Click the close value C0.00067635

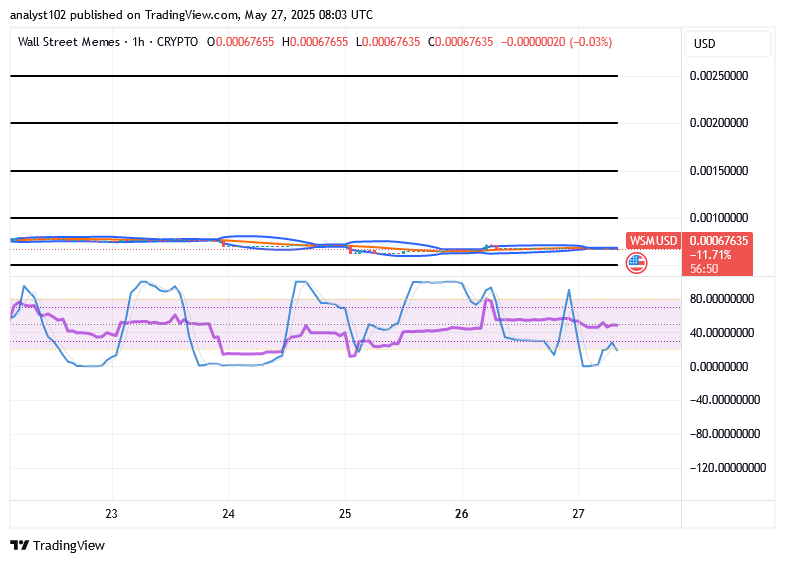click(x=461, y=42)
